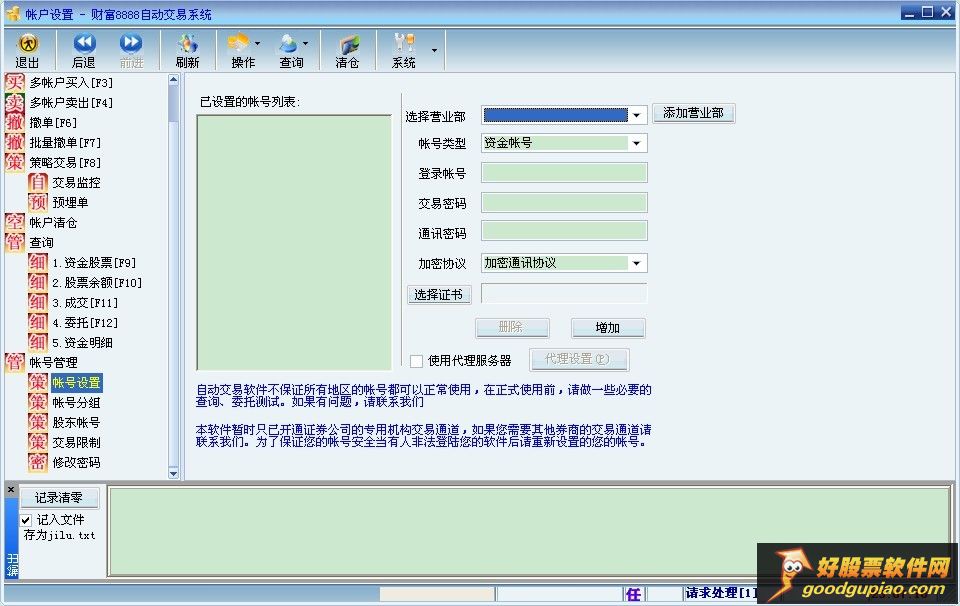Open 股东帐号 in the sidebar
The width and height of the screenshot is (960, 606).
tap(76, 422)
